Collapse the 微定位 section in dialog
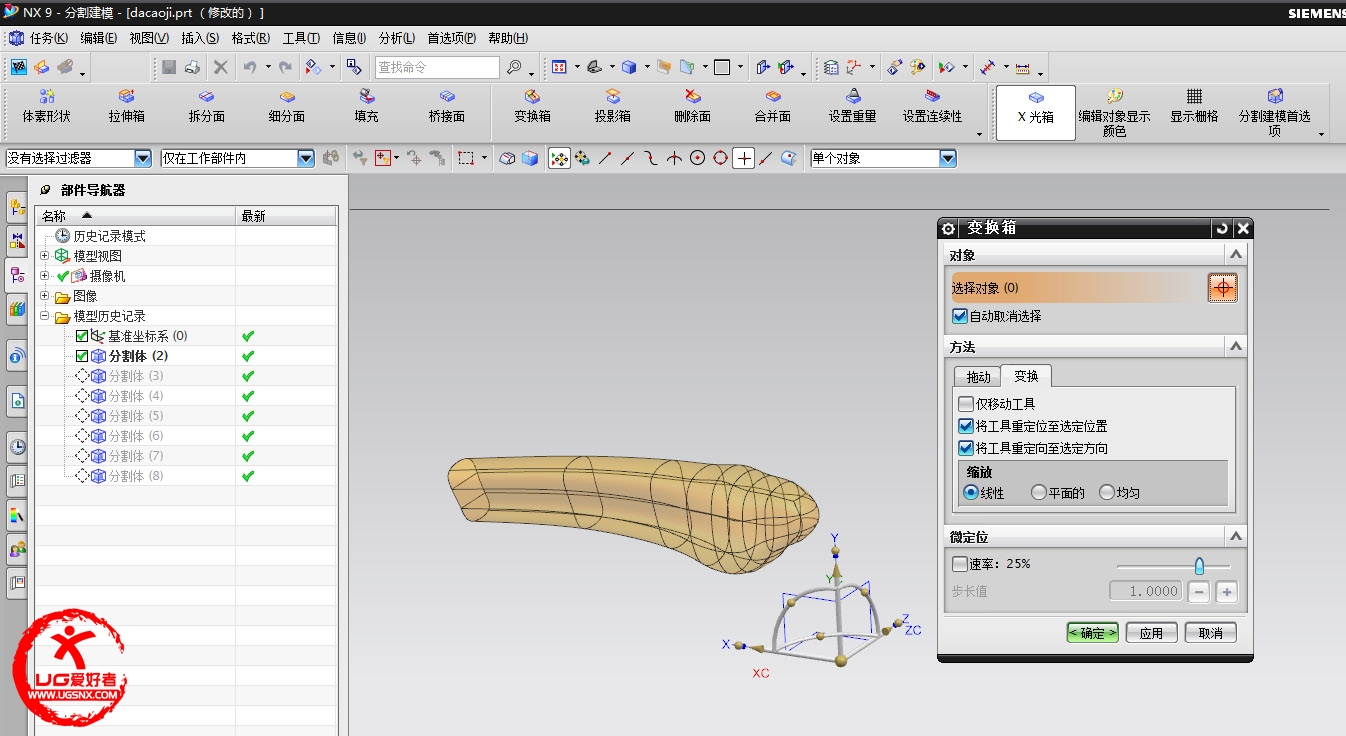This screenshot has width=1346, height=736. point(1237,537)
